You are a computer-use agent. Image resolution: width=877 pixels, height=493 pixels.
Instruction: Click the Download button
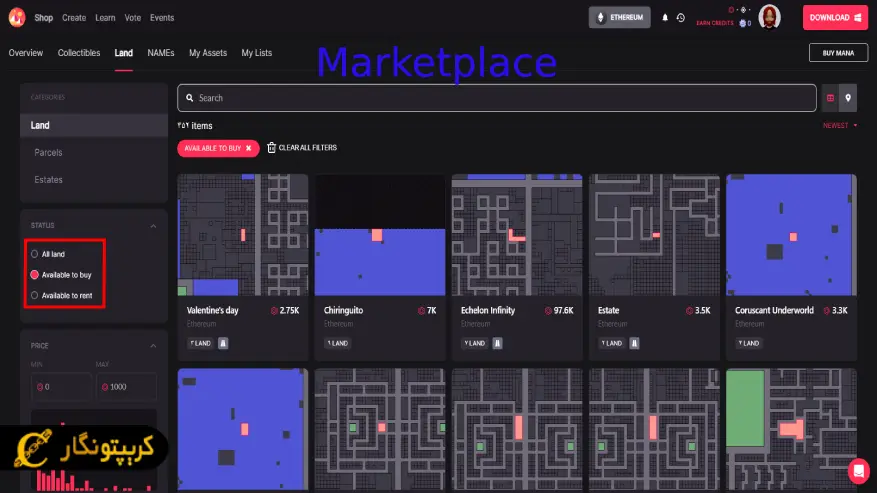point(835,17)
